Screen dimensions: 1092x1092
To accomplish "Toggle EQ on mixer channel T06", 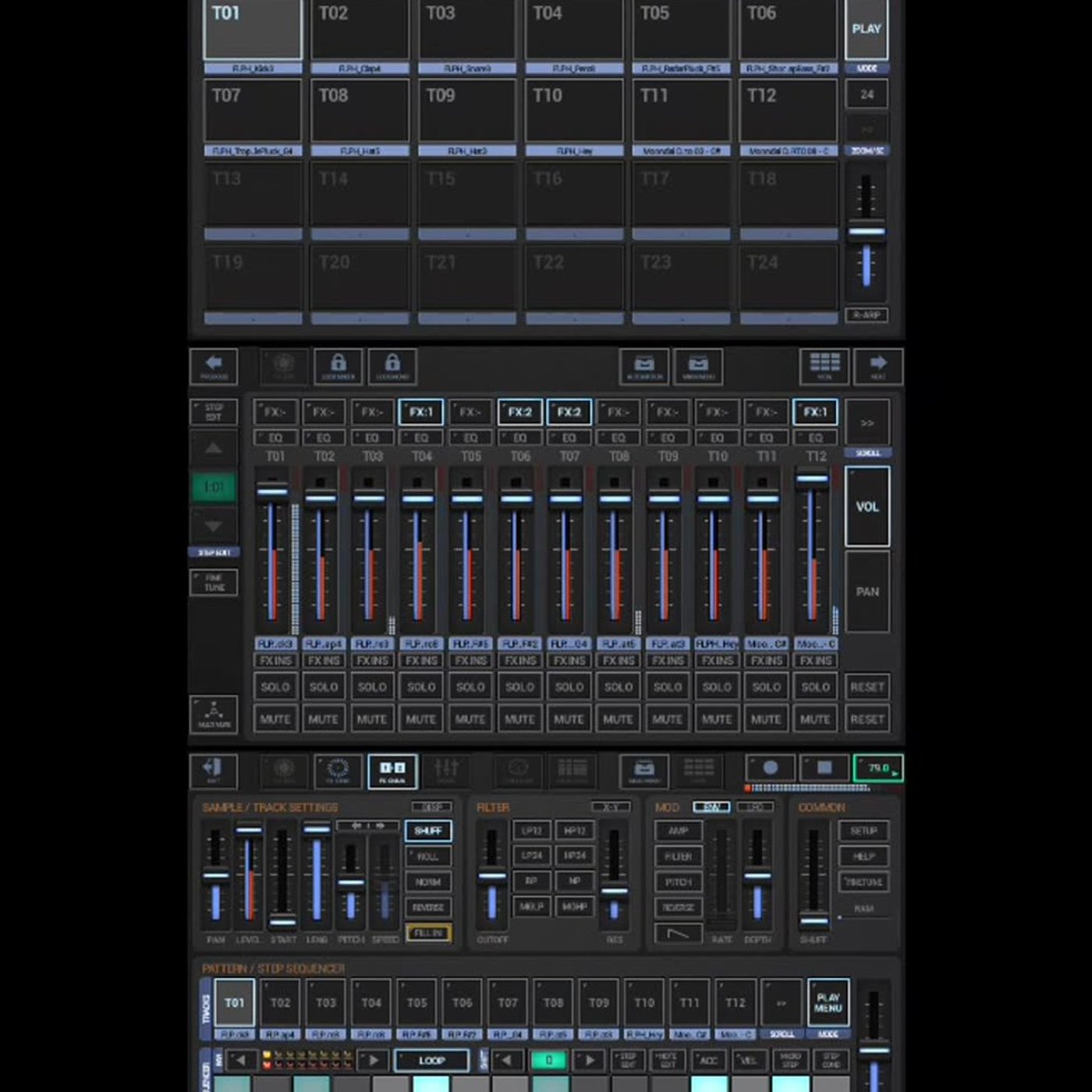I will (520, 438).
